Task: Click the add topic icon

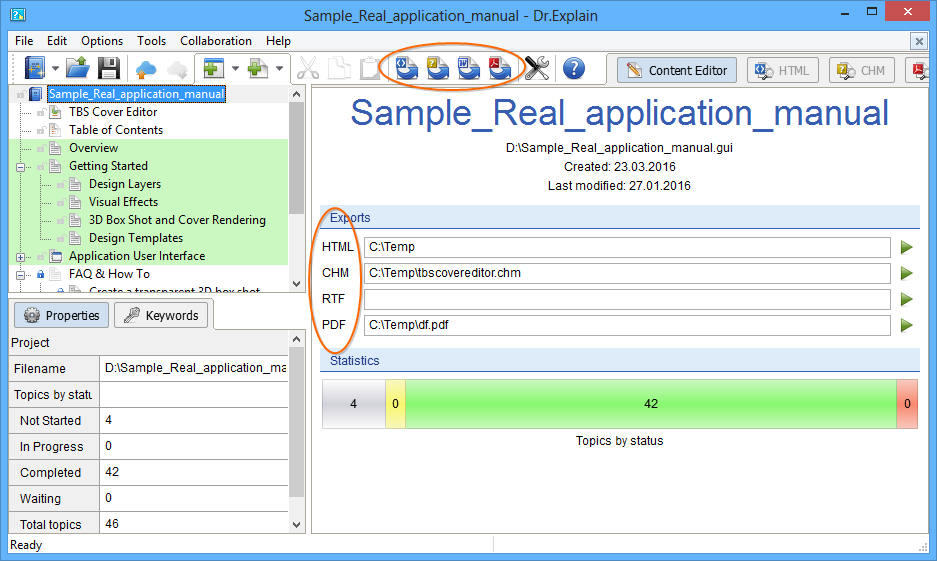Action: coord(213,68)
